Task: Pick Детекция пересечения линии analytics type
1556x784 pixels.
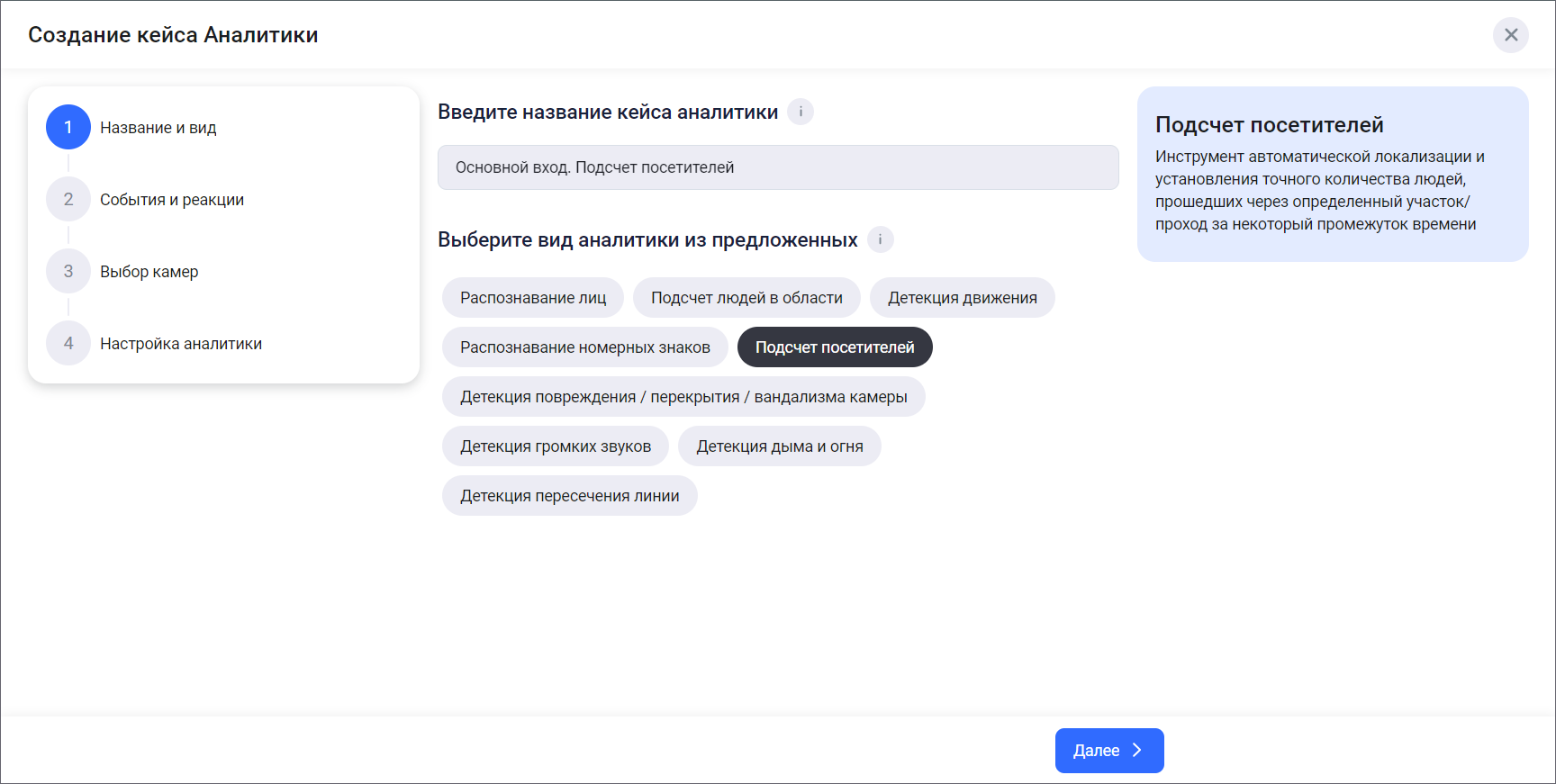Action: (x=569, y=496)
